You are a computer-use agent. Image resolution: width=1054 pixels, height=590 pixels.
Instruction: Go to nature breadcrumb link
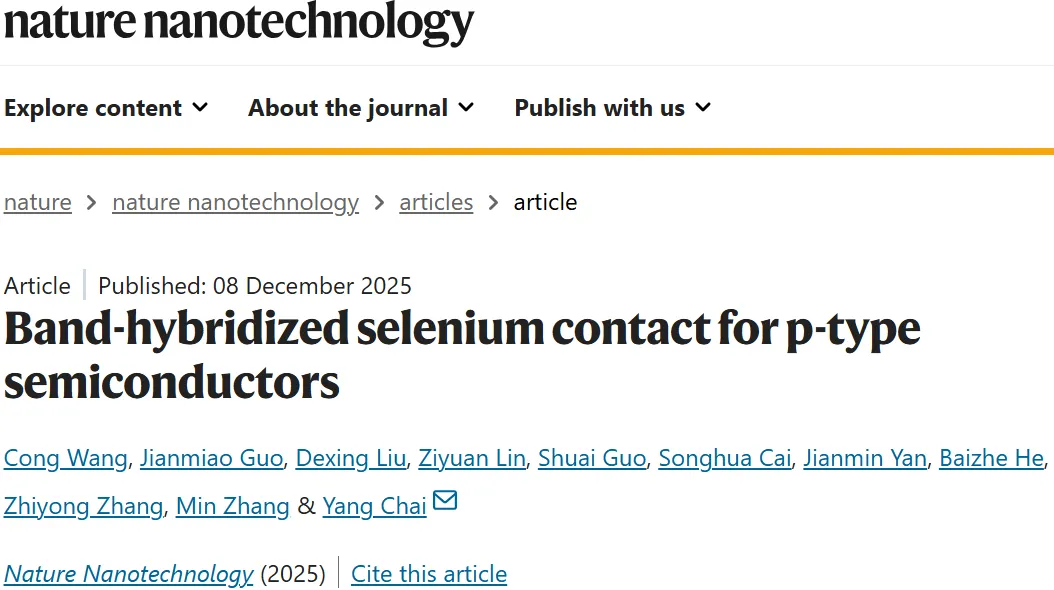click(x=38, y=202)
